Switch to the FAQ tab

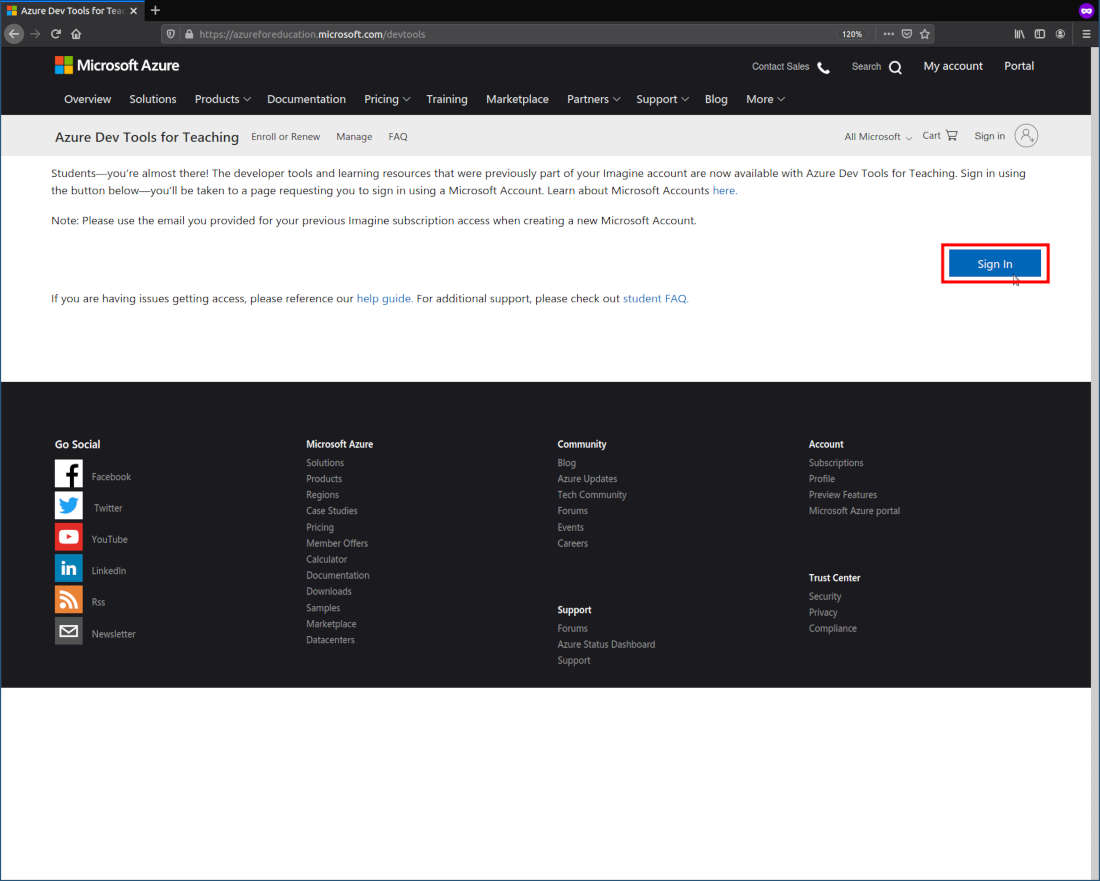(x=397, y=136)
